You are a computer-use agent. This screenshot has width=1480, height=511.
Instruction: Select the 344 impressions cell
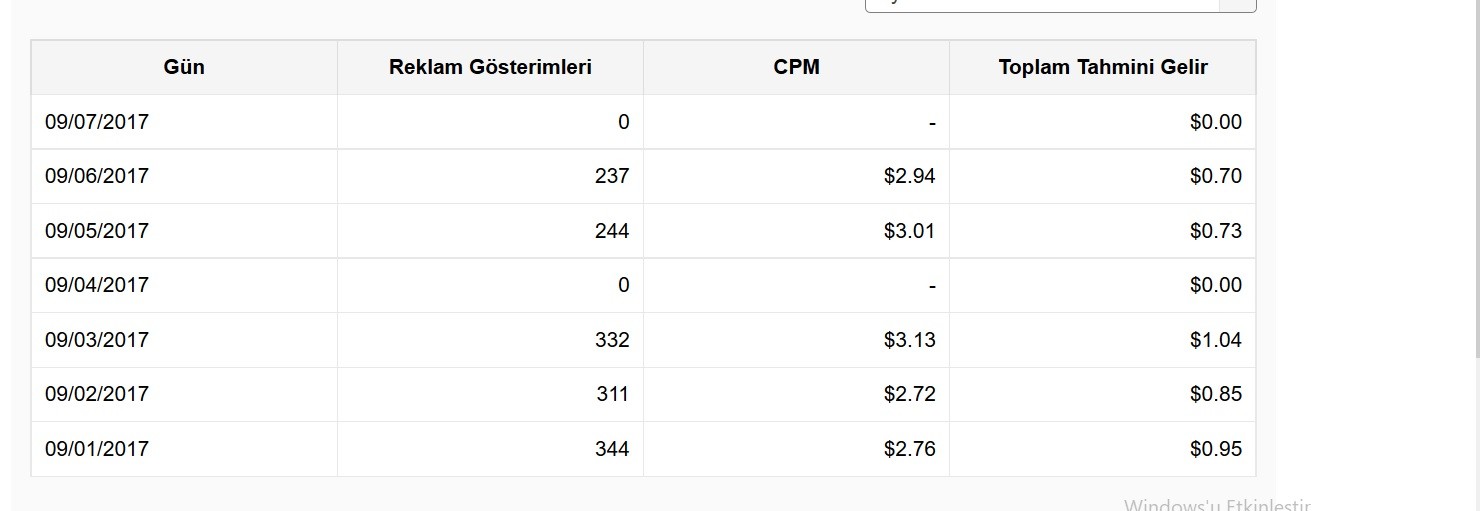(490, 449)
